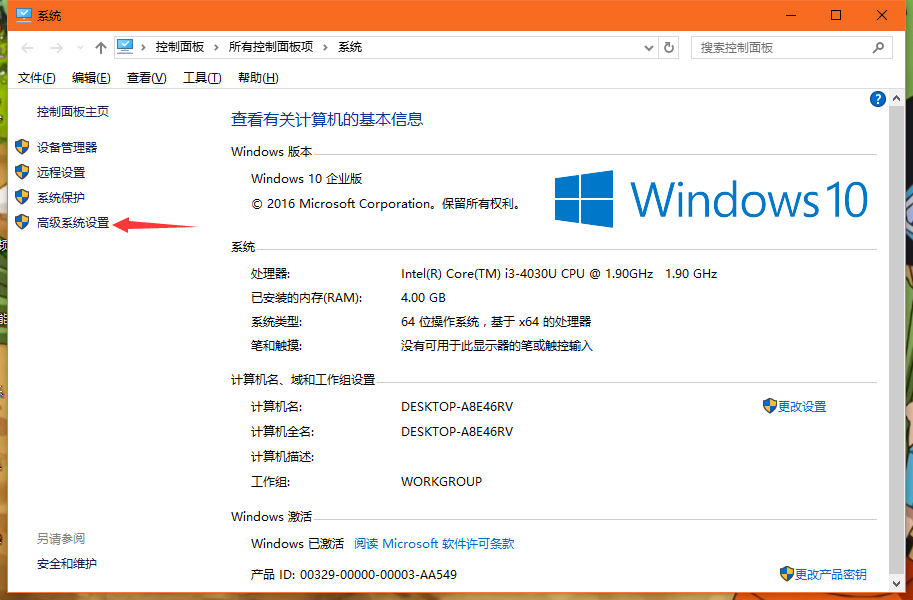Viewport: 913px width, 600px height.
Task: Click the 系统 breadcrumb segment
Action: [x=350, y=47]
